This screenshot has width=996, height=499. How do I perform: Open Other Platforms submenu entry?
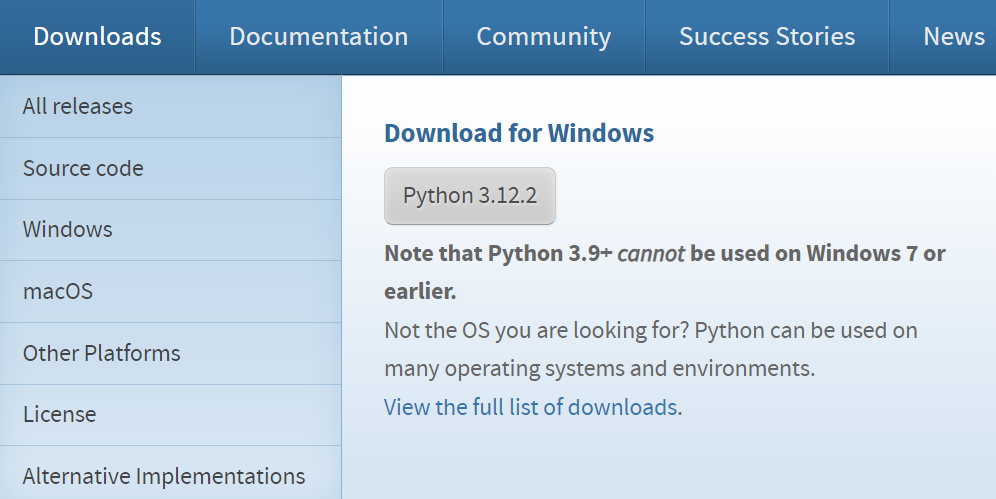[x=170, y=353]
